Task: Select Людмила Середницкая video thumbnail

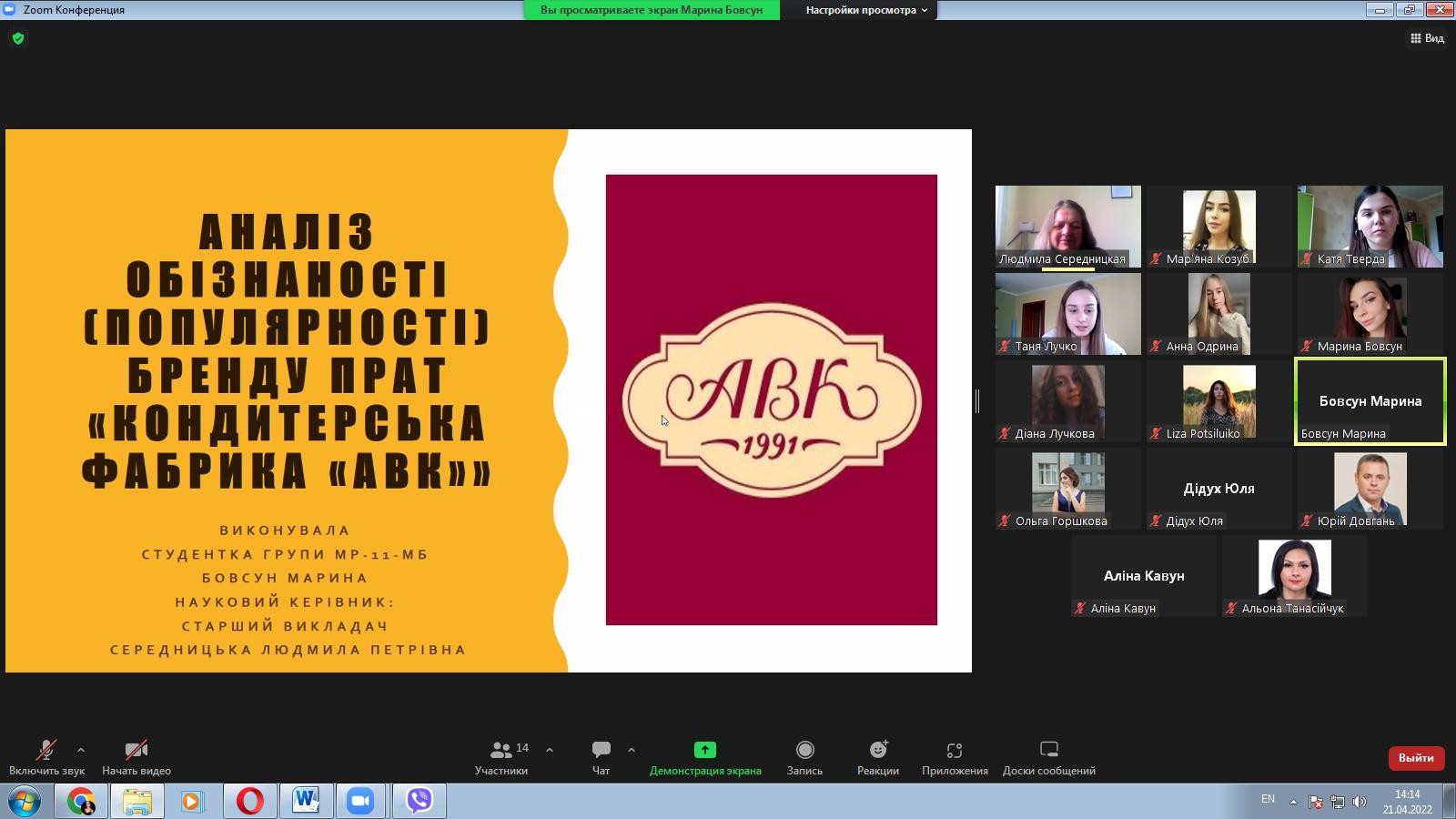Action: [1067, 226]
